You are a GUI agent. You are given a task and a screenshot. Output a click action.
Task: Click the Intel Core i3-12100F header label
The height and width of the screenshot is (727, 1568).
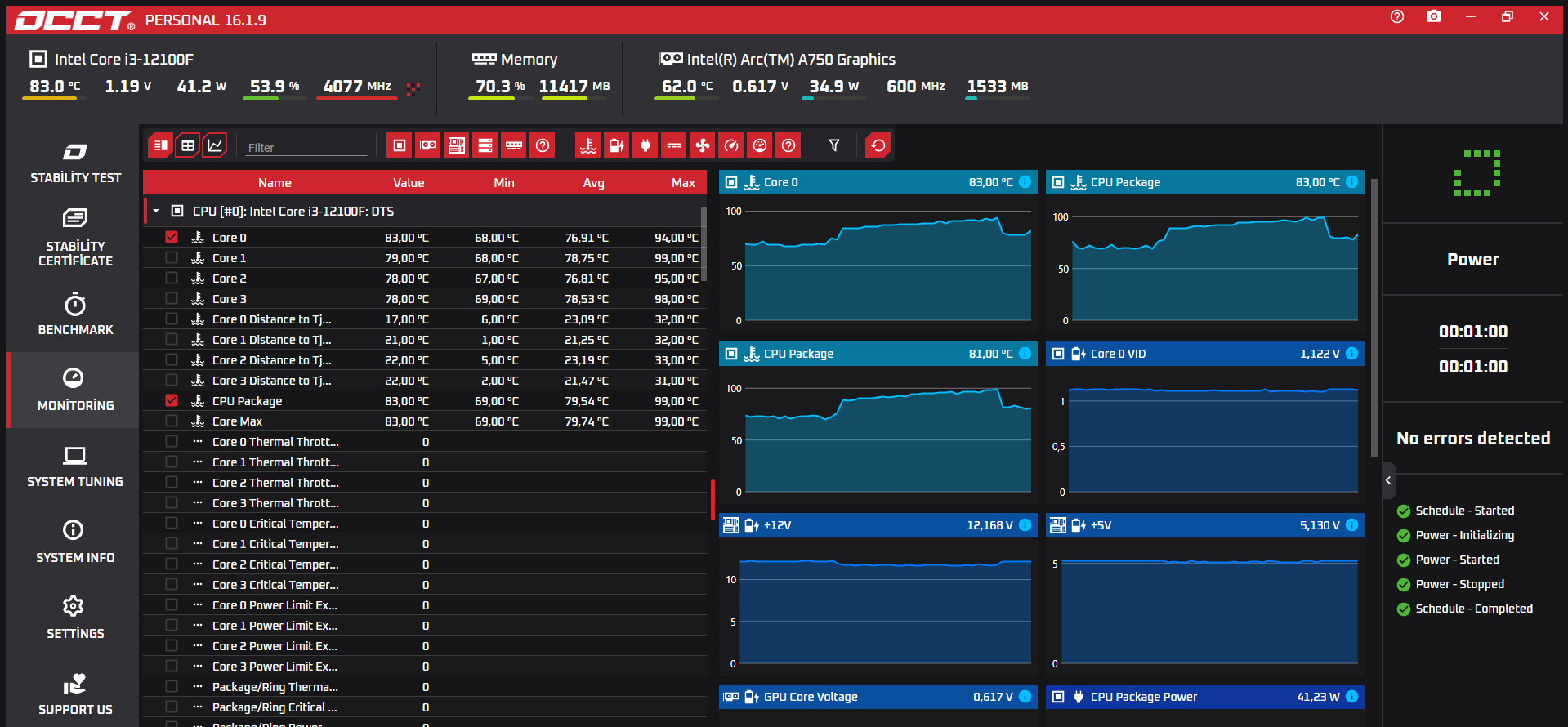click(x=124, y=59)
